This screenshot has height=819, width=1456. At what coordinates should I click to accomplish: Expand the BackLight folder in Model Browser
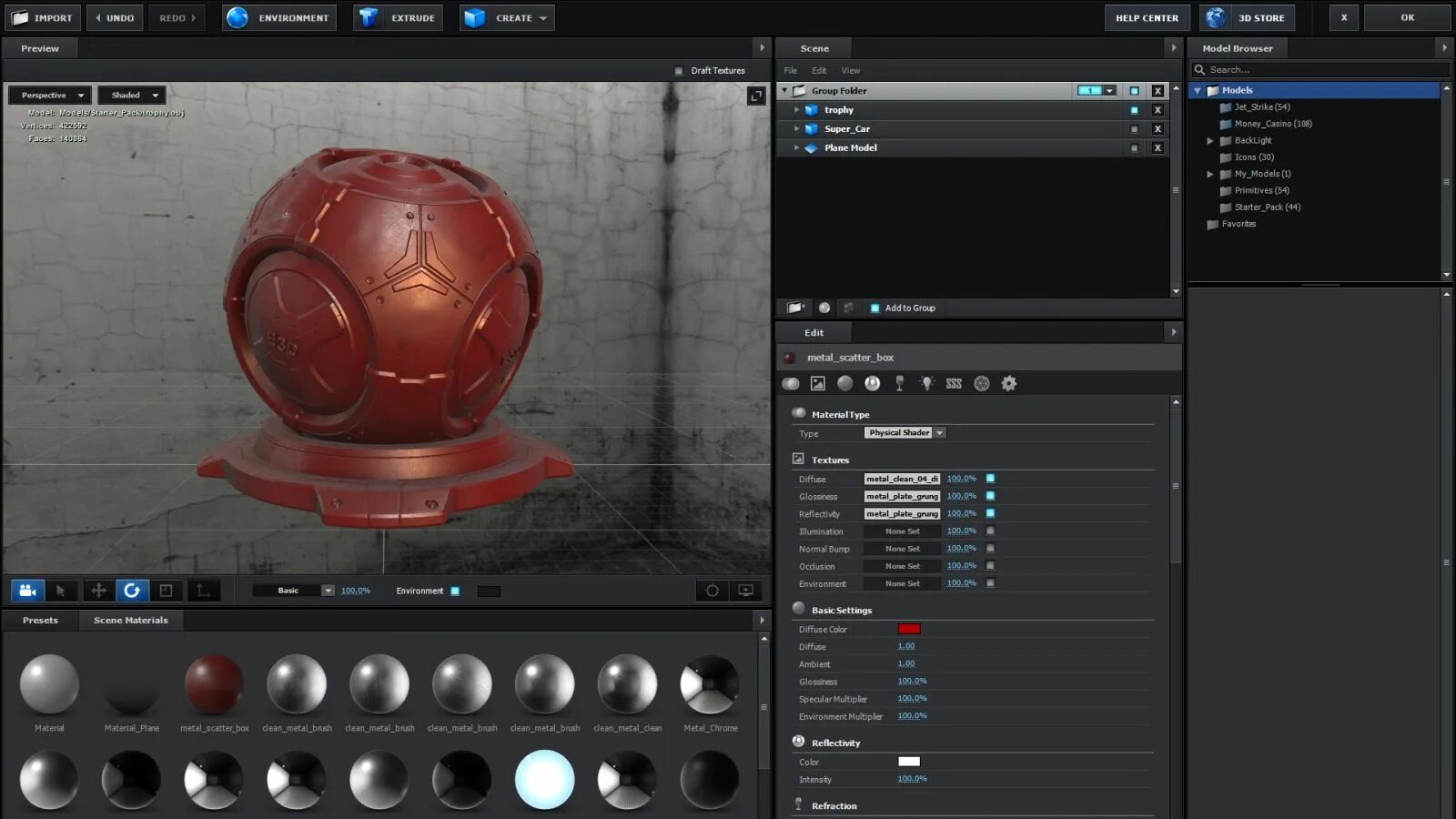[1210, 141]
